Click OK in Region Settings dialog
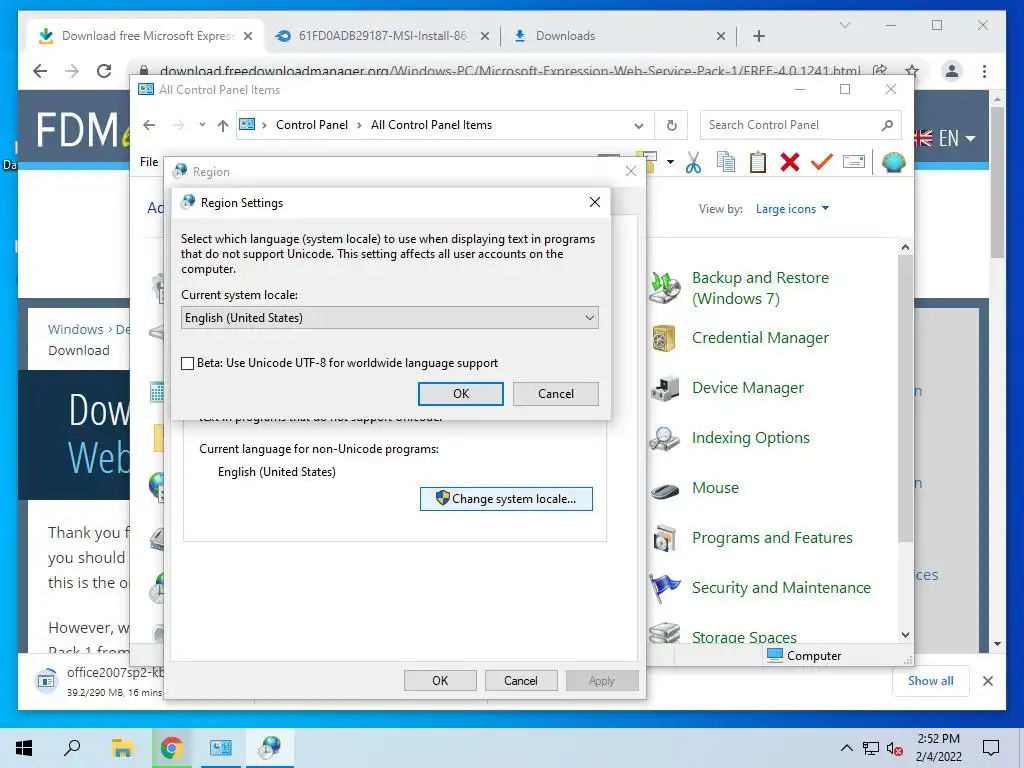1024x768 pixels. point(460,394)
